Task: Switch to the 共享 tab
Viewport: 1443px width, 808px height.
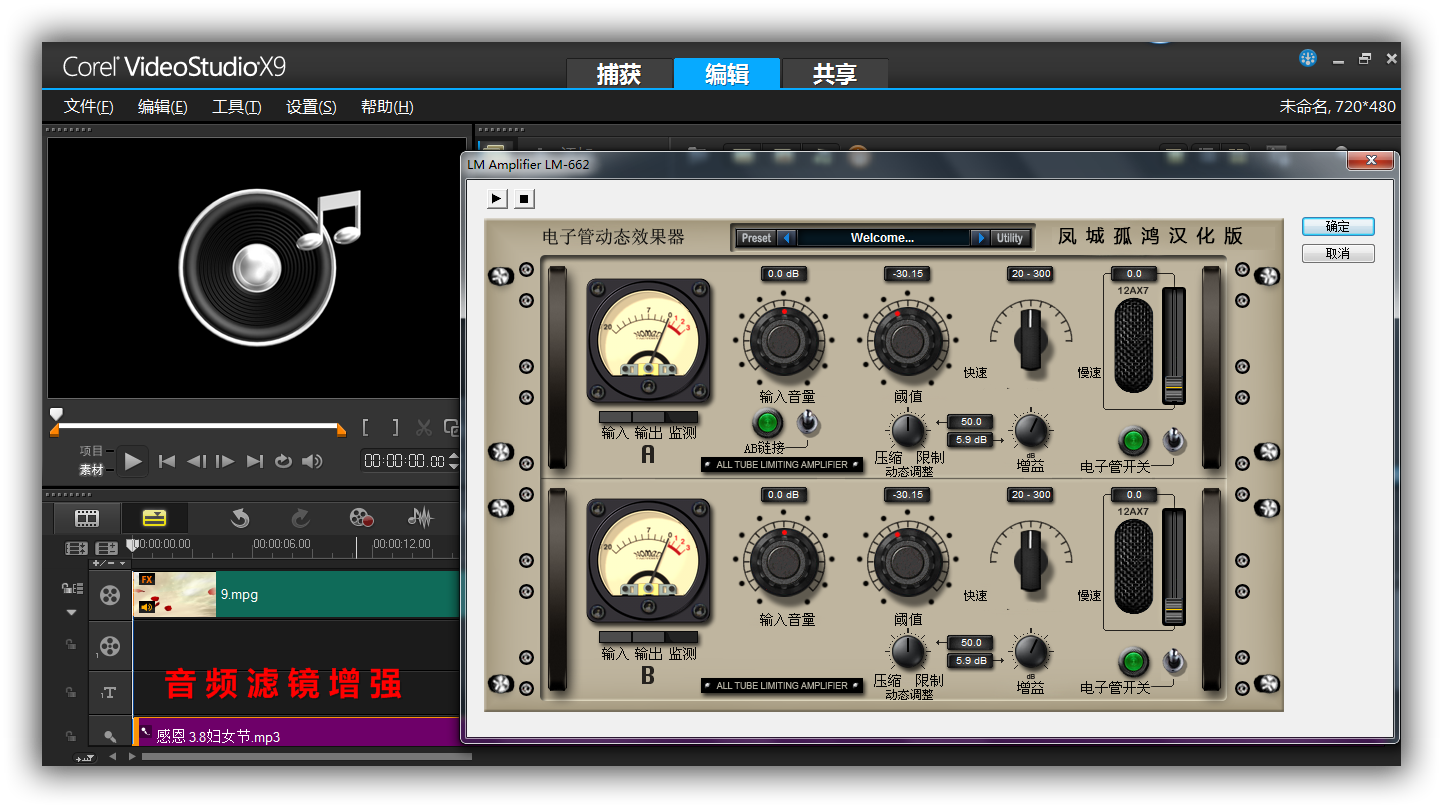Action: point(834,74)
